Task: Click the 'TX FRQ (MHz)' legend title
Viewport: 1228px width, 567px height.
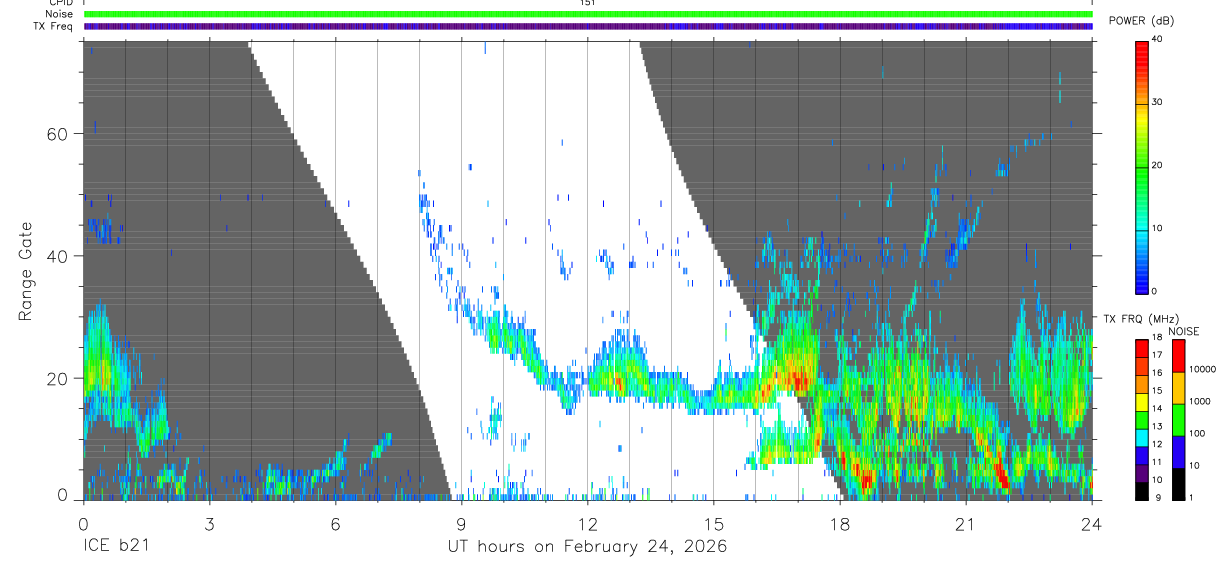Action: [1141, 318]
